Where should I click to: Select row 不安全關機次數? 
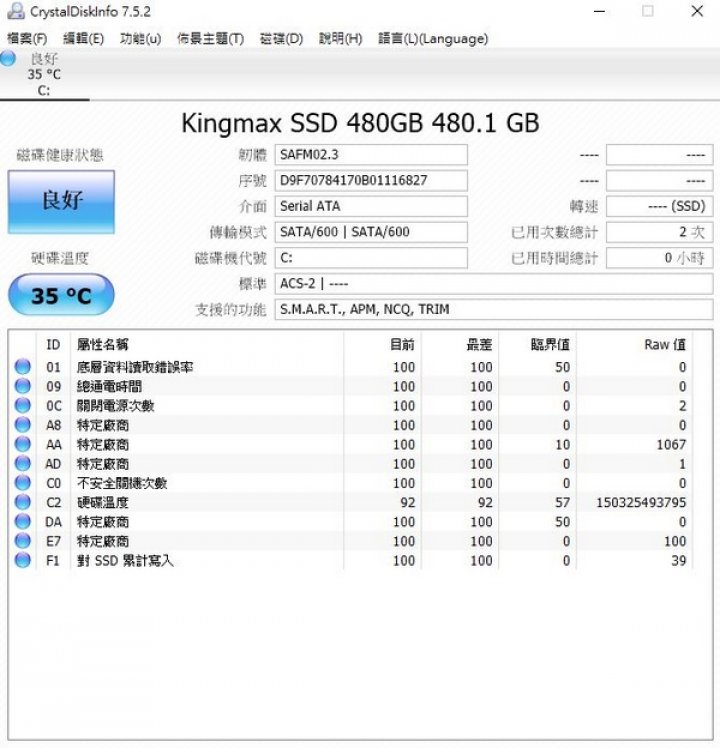353,483
